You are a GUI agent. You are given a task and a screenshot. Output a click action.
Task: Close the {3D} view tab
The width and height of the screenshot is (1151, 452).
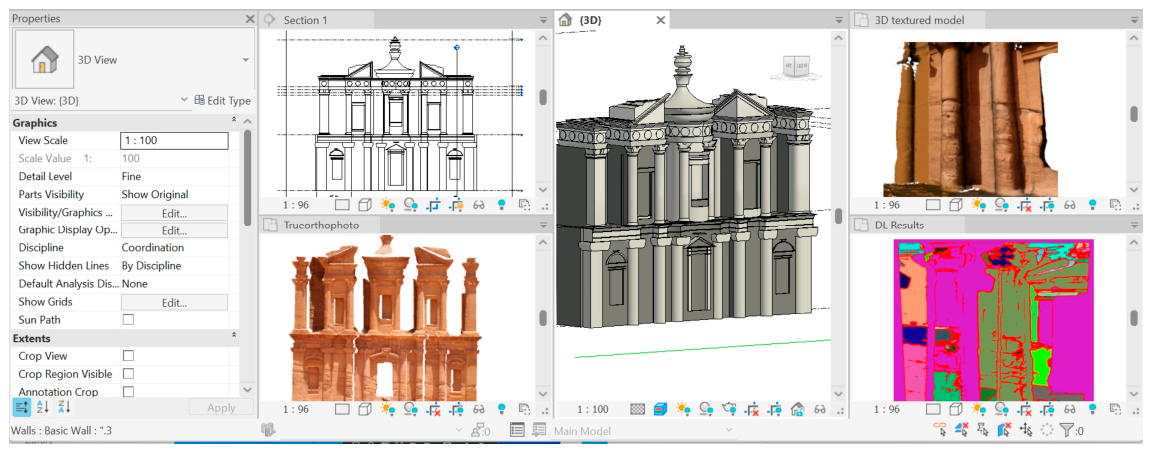click(x=660, y=20)
